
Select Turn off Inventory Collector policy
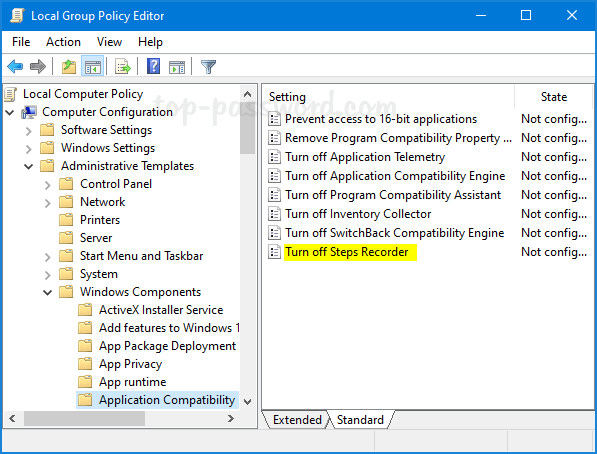pos(358,214)
